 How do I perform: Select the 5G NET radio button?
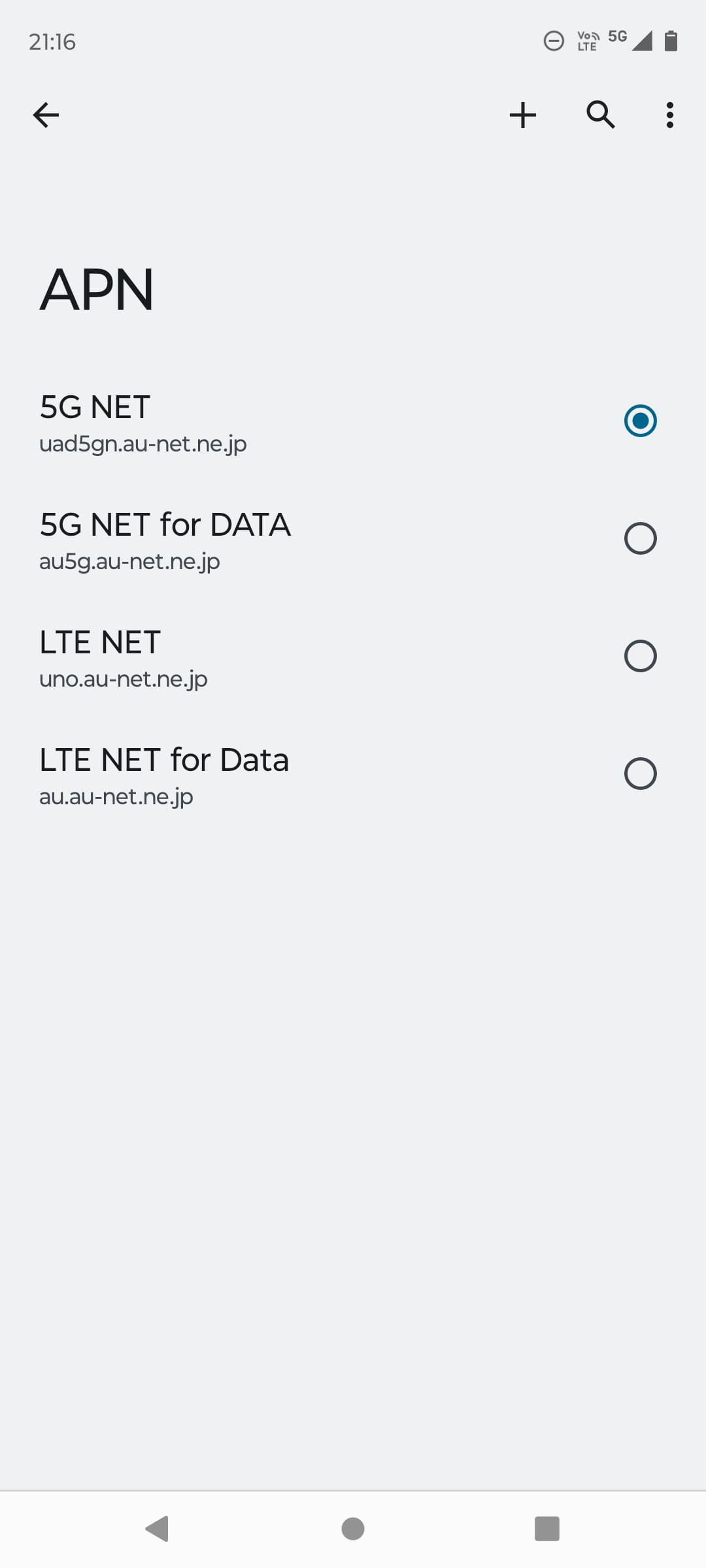[x=640, y=421]
